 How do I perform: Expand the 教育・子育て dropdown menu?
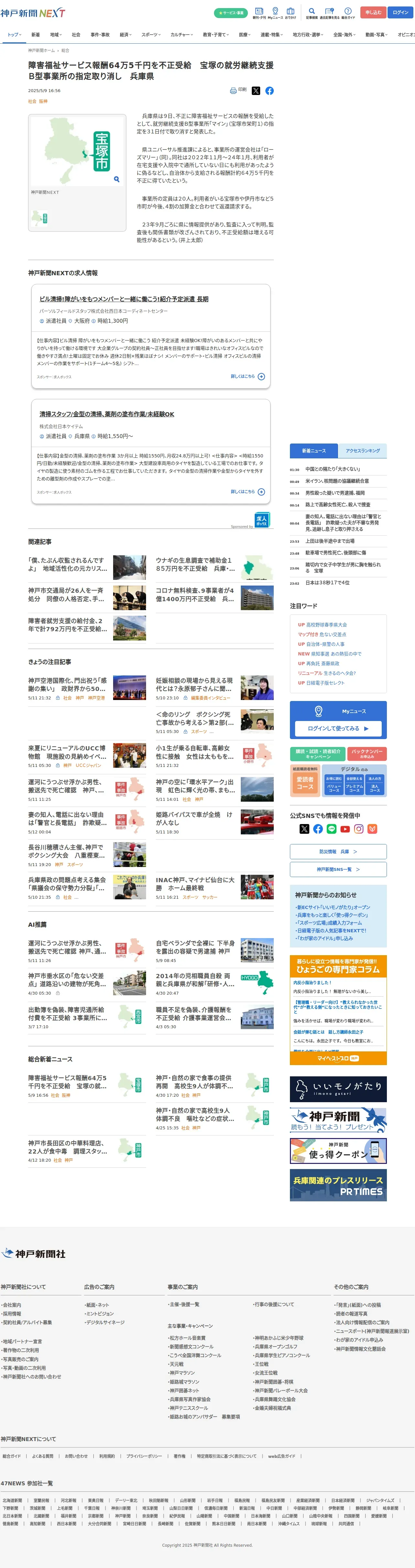(x=216, y=35)
